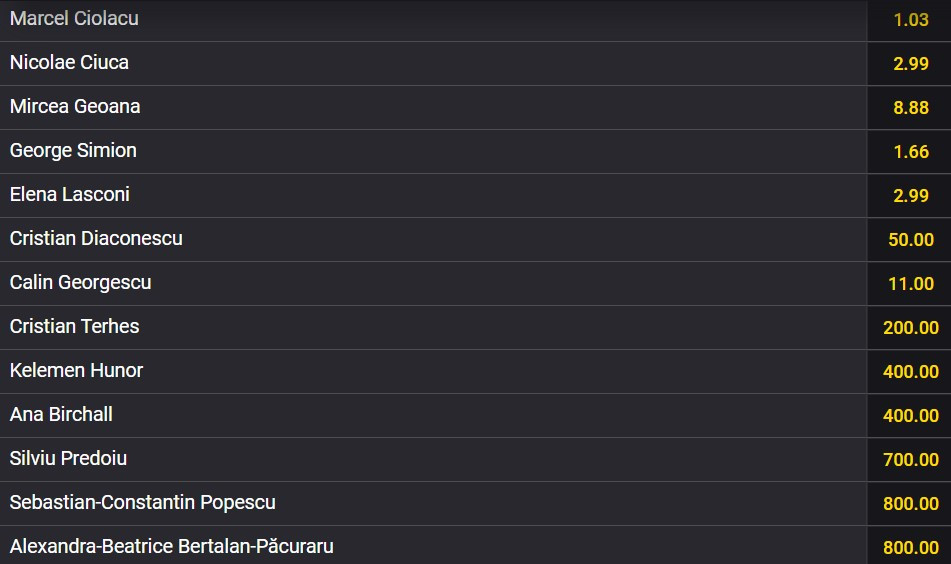Screen dimensions: 951x564
Task: Select the 1.03 odds for Marcel Ciolacu
Action: pyautogui.click(x=910, y=20)
